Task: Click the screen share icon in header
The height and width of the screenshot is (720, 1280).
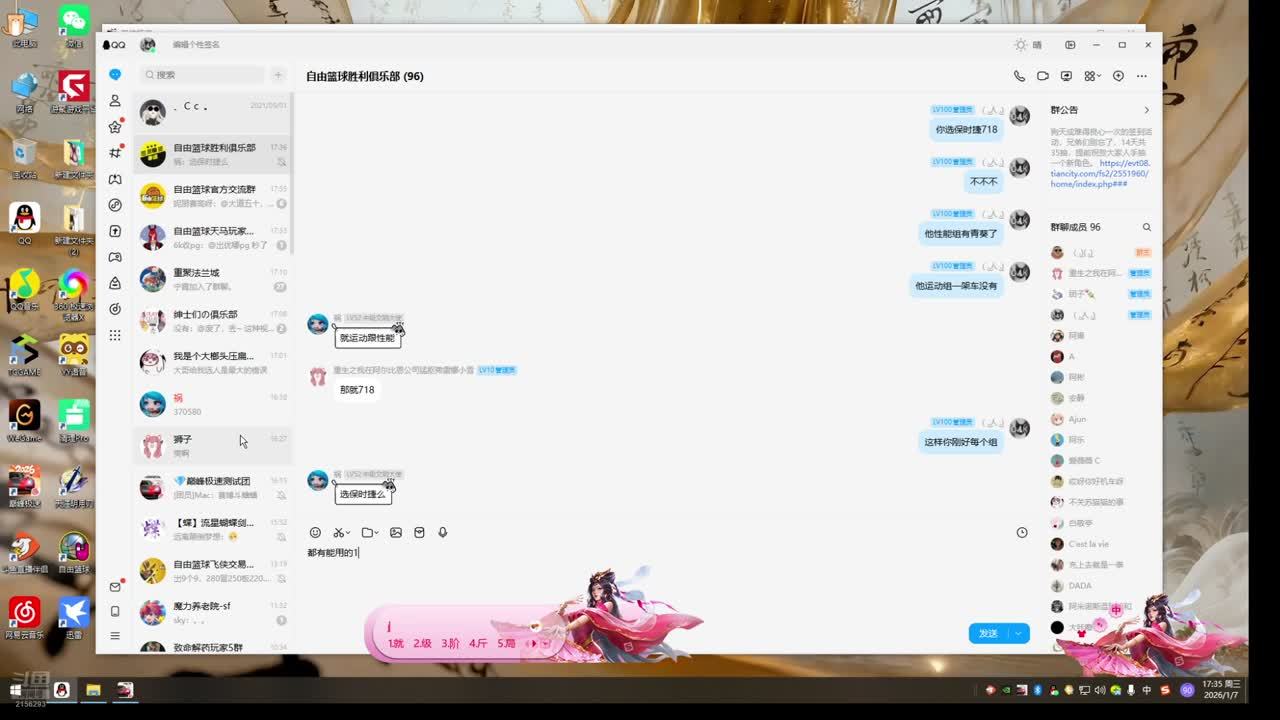Action: (1066, 76)
